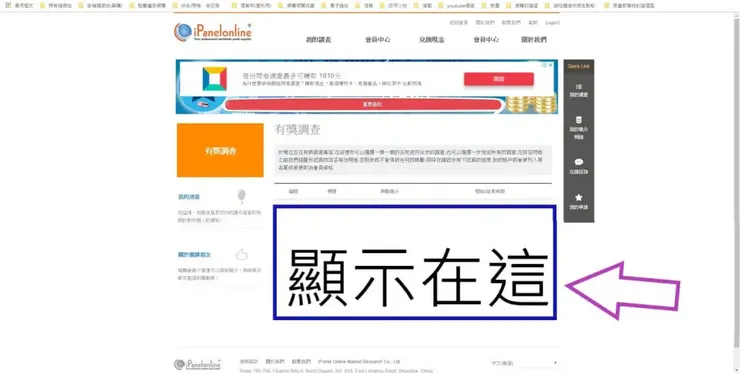Open the browser apps grid icon

[x=8, y=6]
